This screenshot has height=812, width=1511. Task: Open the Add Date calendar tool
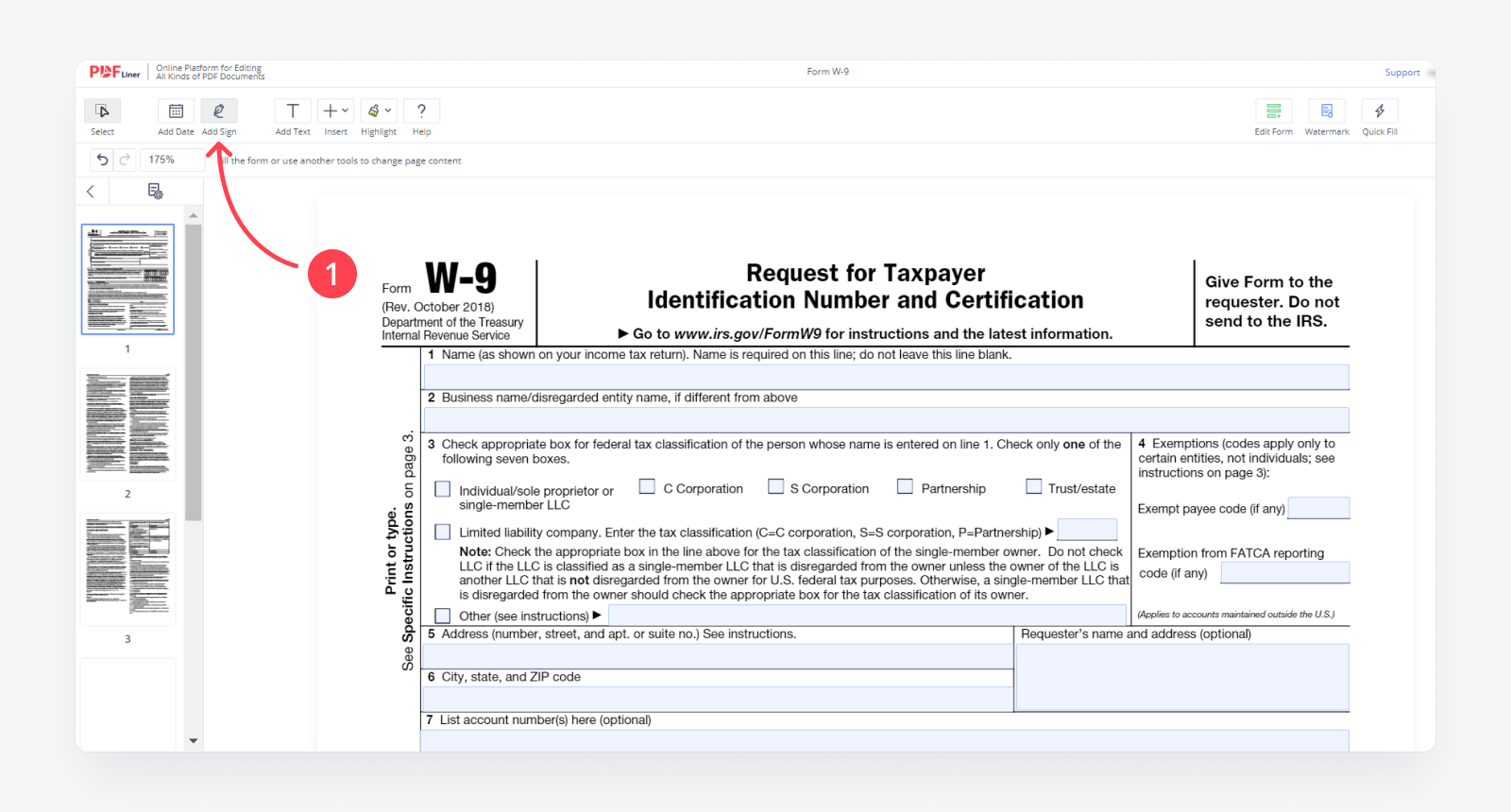(x=176, y=111)
